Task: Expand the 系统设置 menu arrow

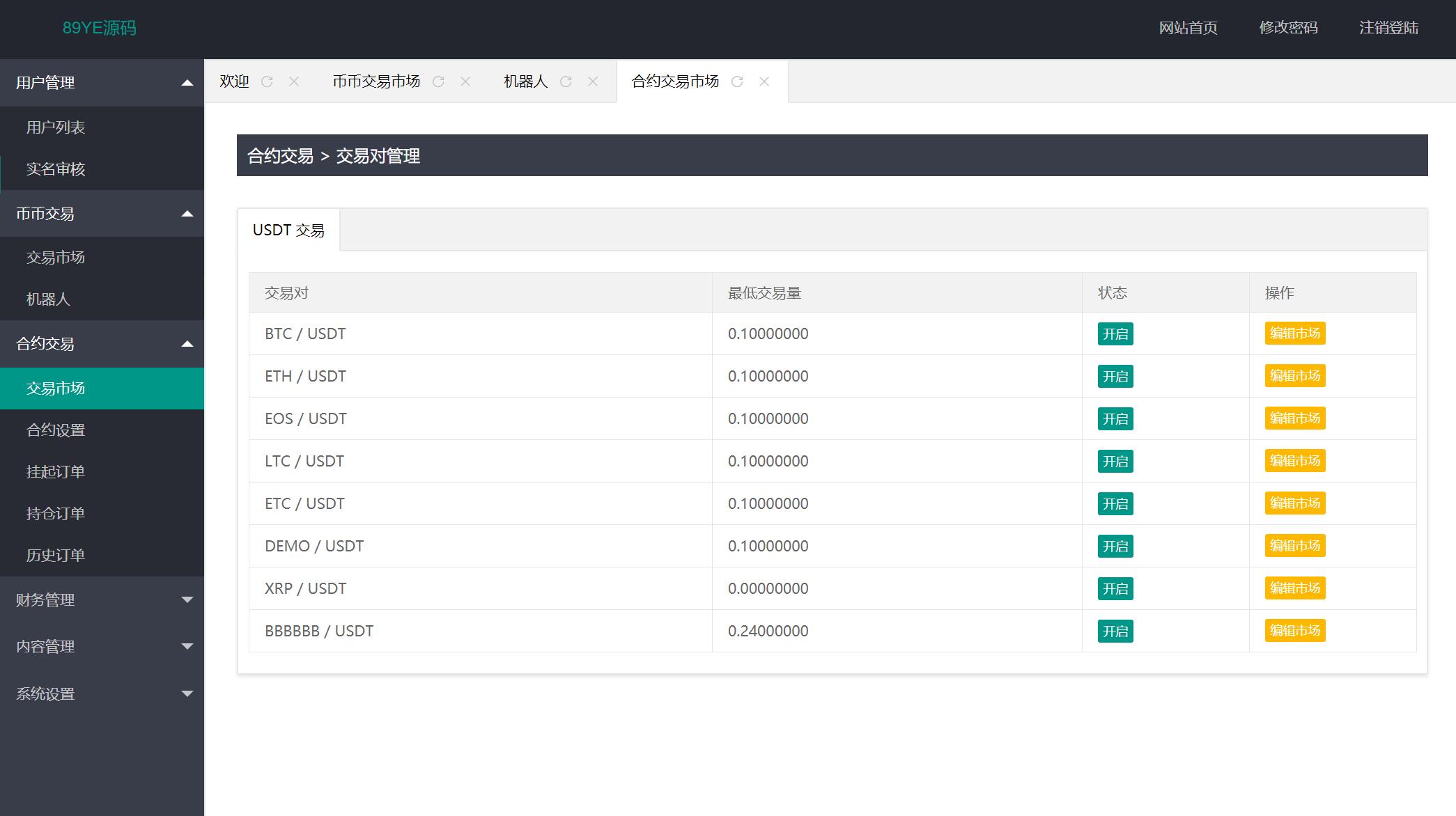Action: pyautogui.click(x=187, y=693)
